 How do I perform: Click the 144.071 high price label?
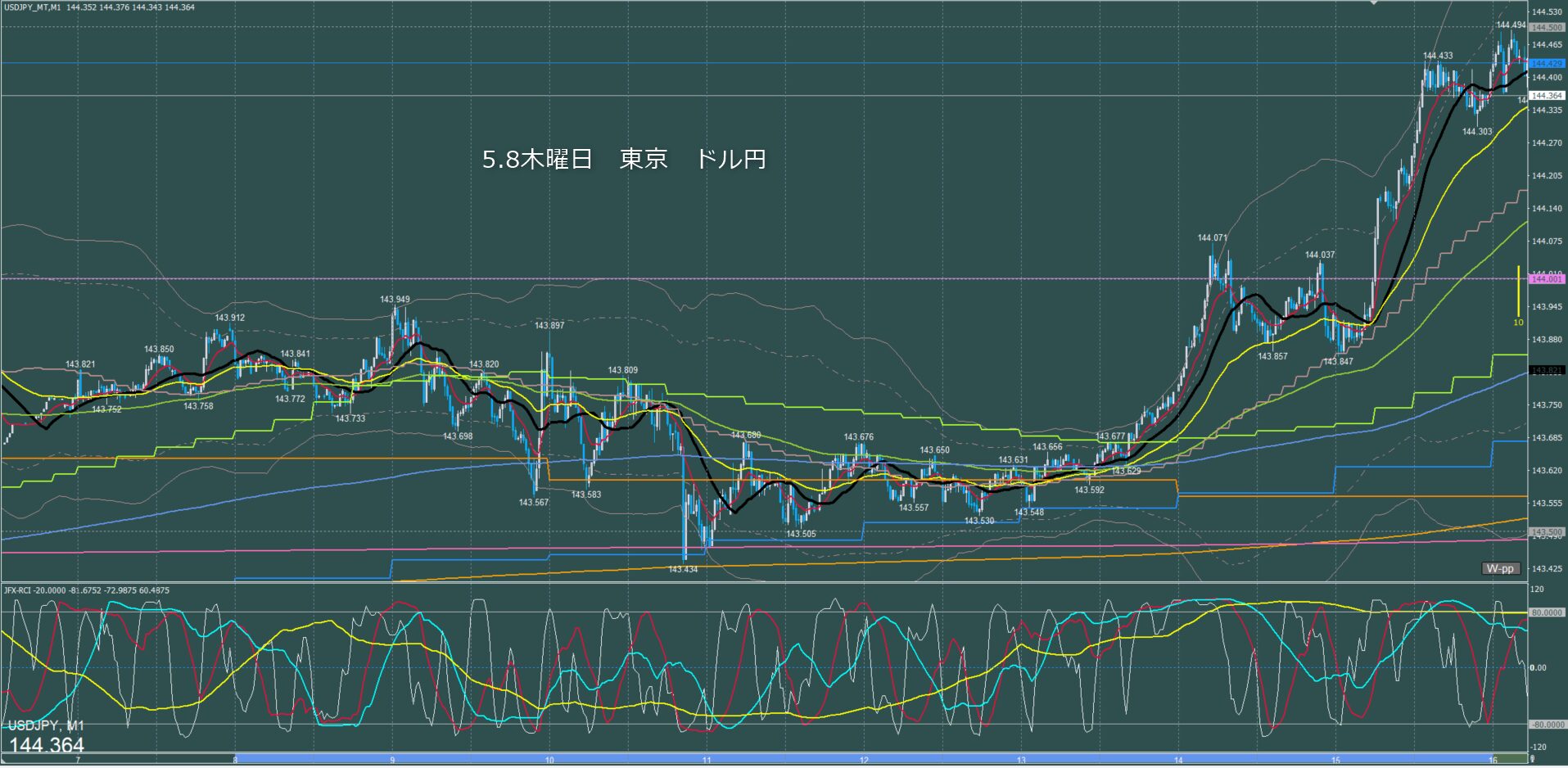pyautogui.click(x=1212, y=238)
